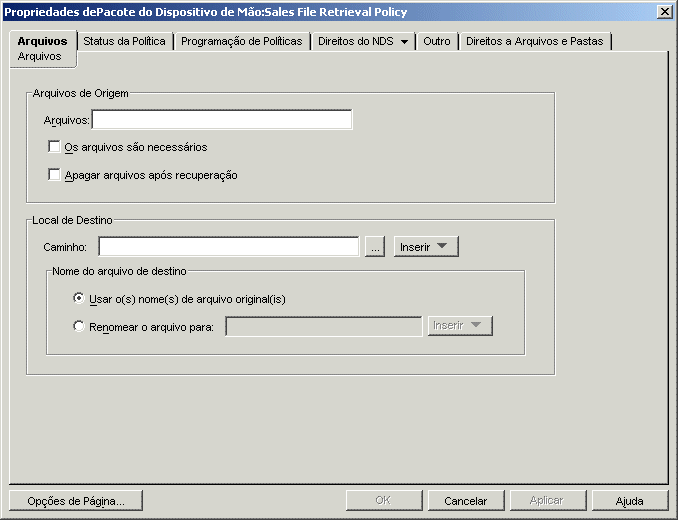Viewport: 678px width, 520px height.
Task: Click the Aplicar button
Action: click(548, 501)
